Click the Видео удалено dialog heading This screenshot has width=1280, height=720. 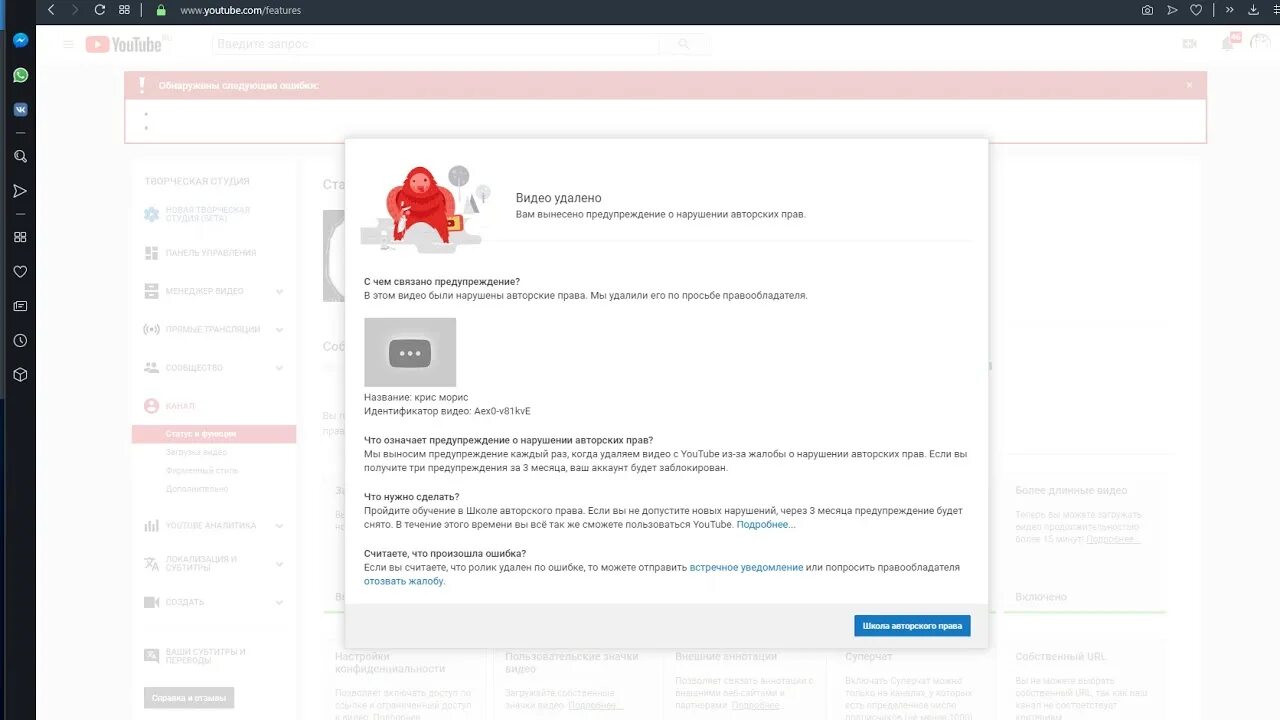pyautogui.click(x=558, y=198)
